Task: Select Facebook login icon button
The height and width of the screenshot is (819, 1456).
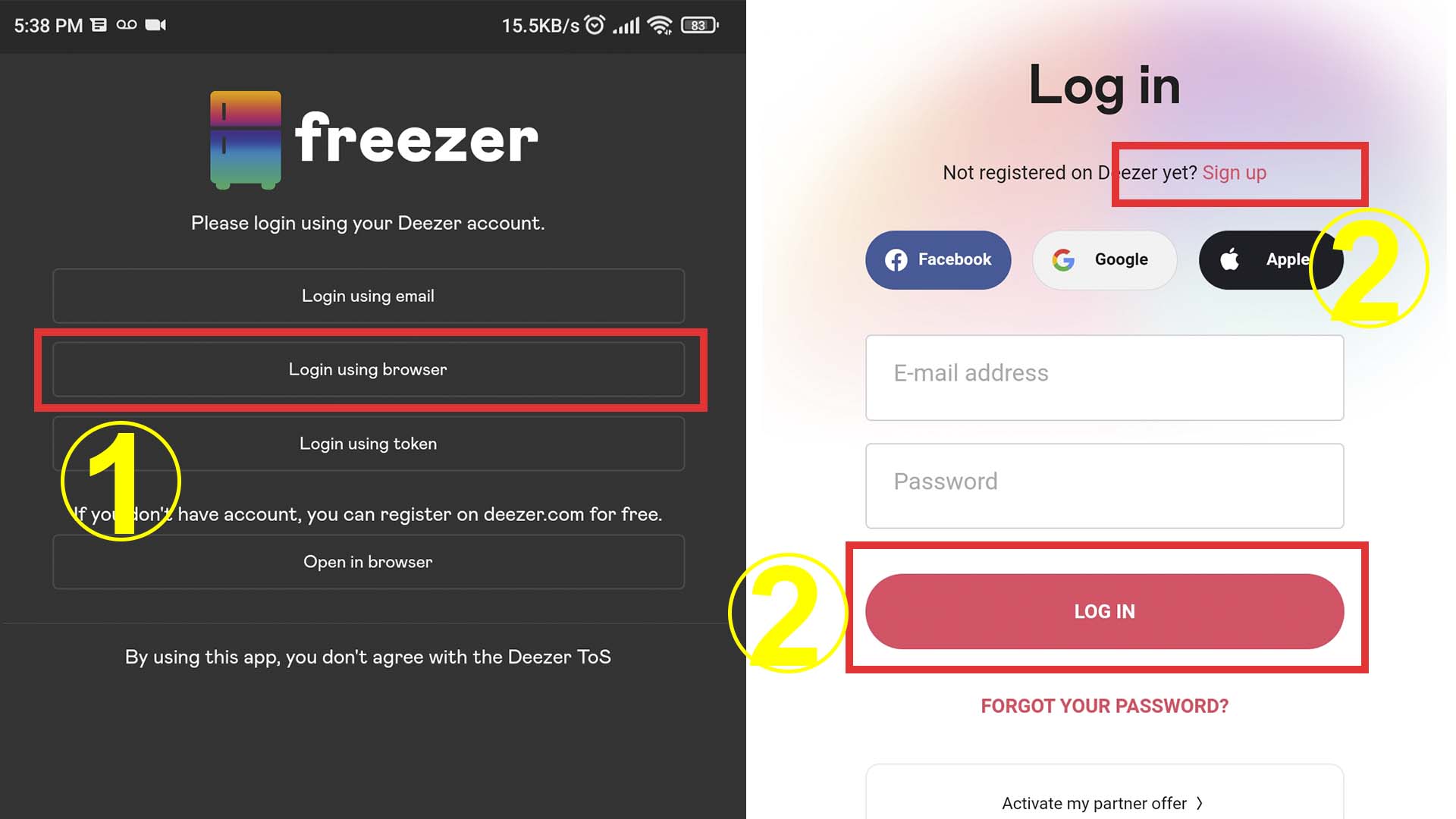Action: [937, 260]
